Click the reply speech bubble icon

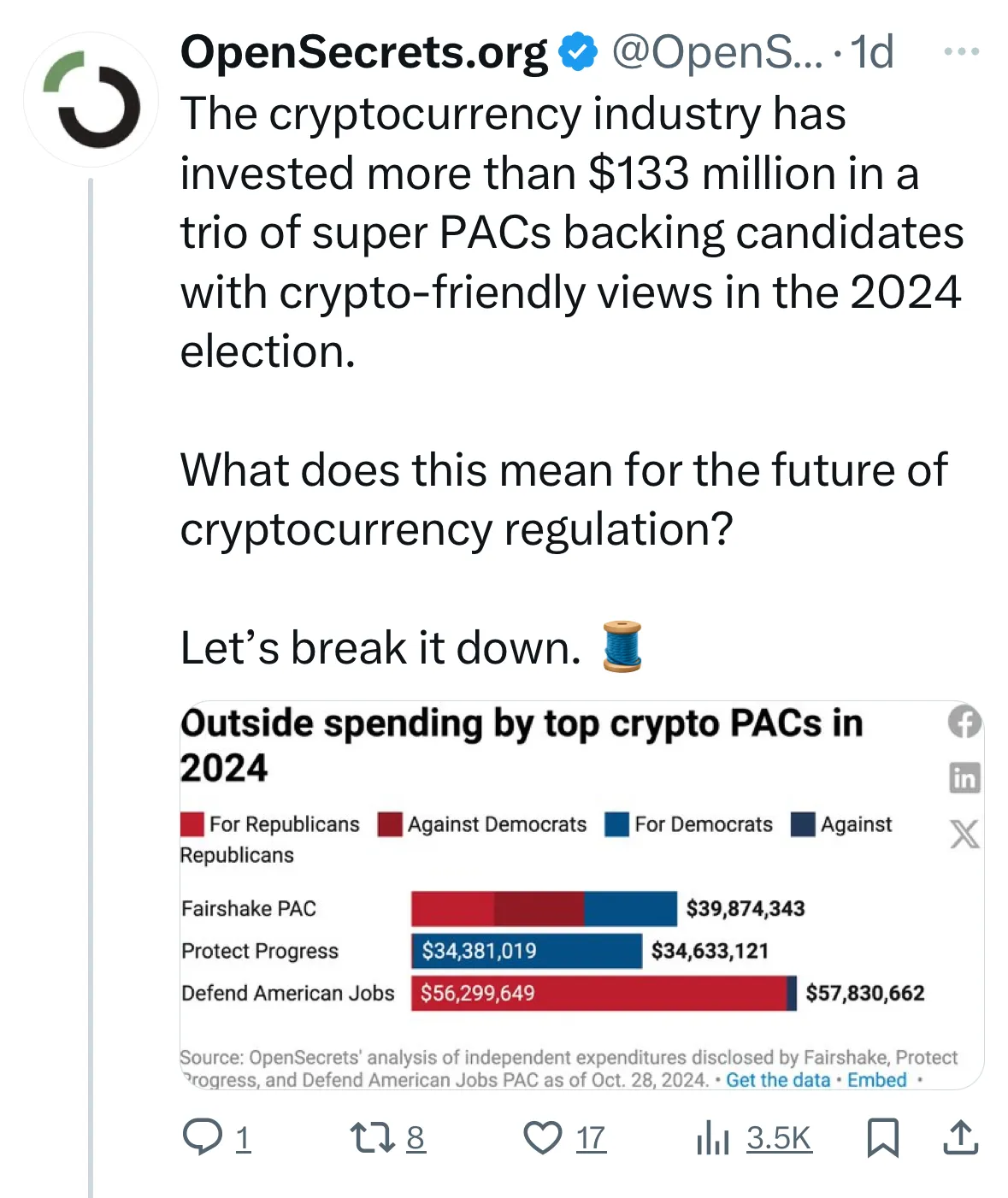point(202,1137)
